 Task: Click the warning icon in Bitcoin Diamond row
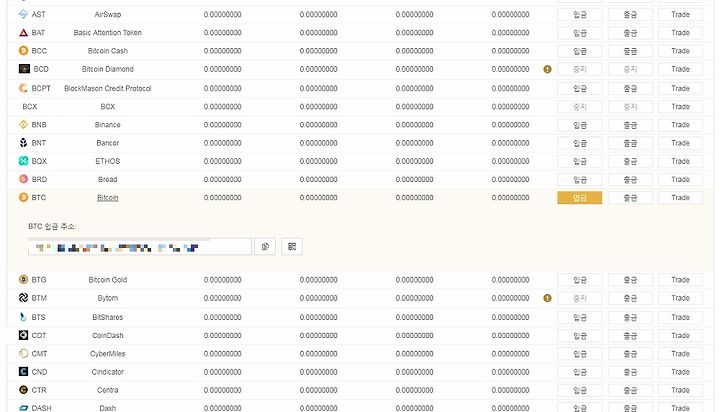pos(547,69)
